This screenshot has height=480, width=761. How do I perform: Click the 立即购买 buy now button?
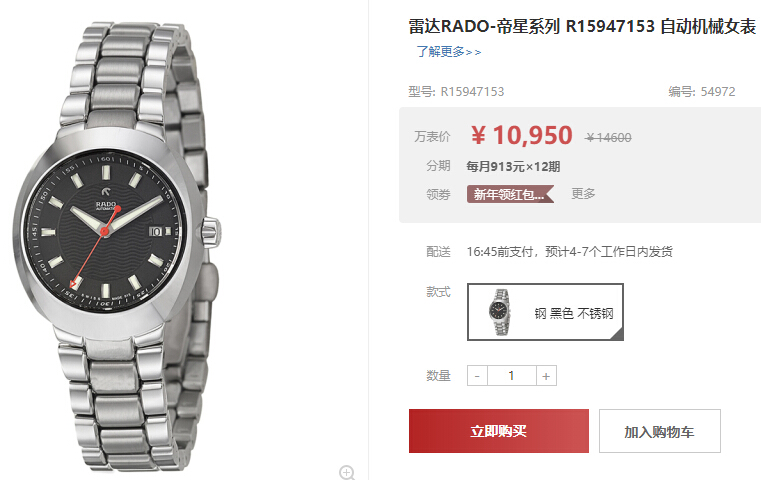click(498, 431)
